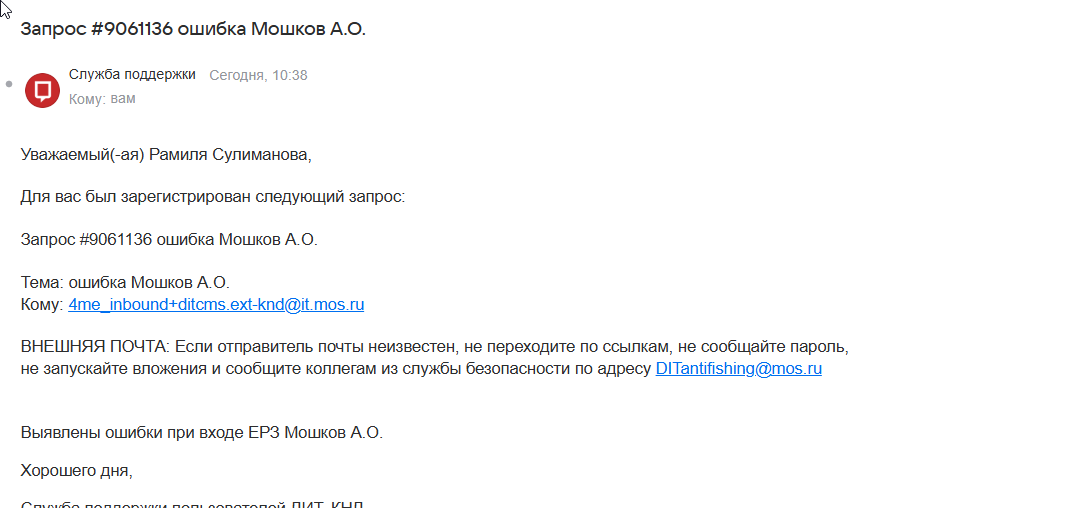Click the red support service sender avatar
1076x508 pixels.
pyautogui.click(x=42, y=89)
